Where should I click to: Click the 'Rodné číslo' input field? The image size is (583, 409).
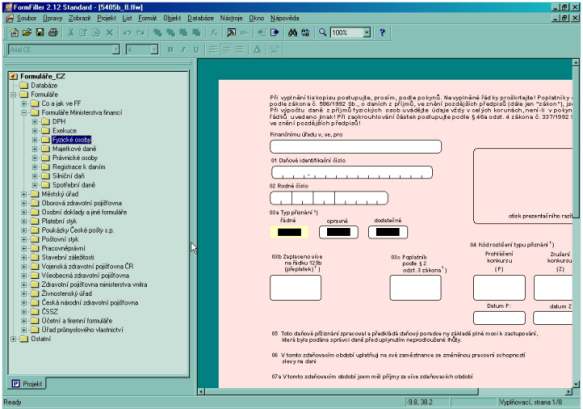click(329, 198)
